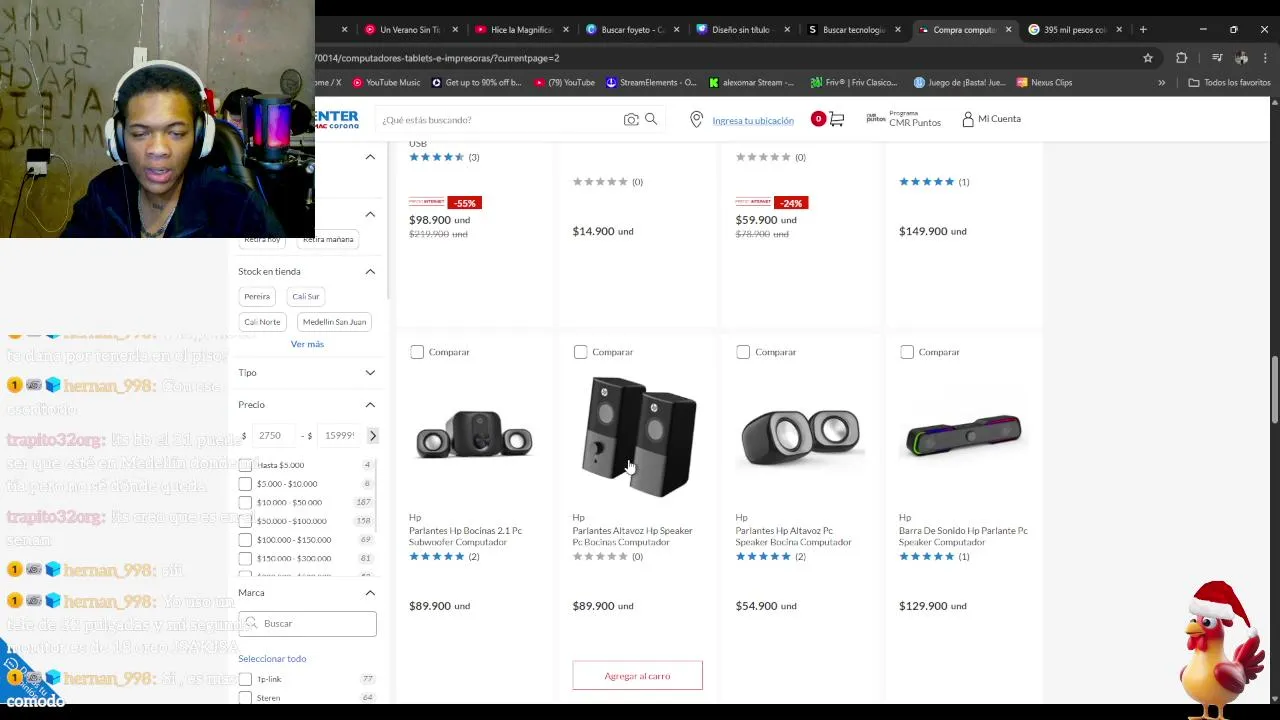The image size is (1280, 720).
Task: Click Ver más stores link
Action: coord(307,344)
